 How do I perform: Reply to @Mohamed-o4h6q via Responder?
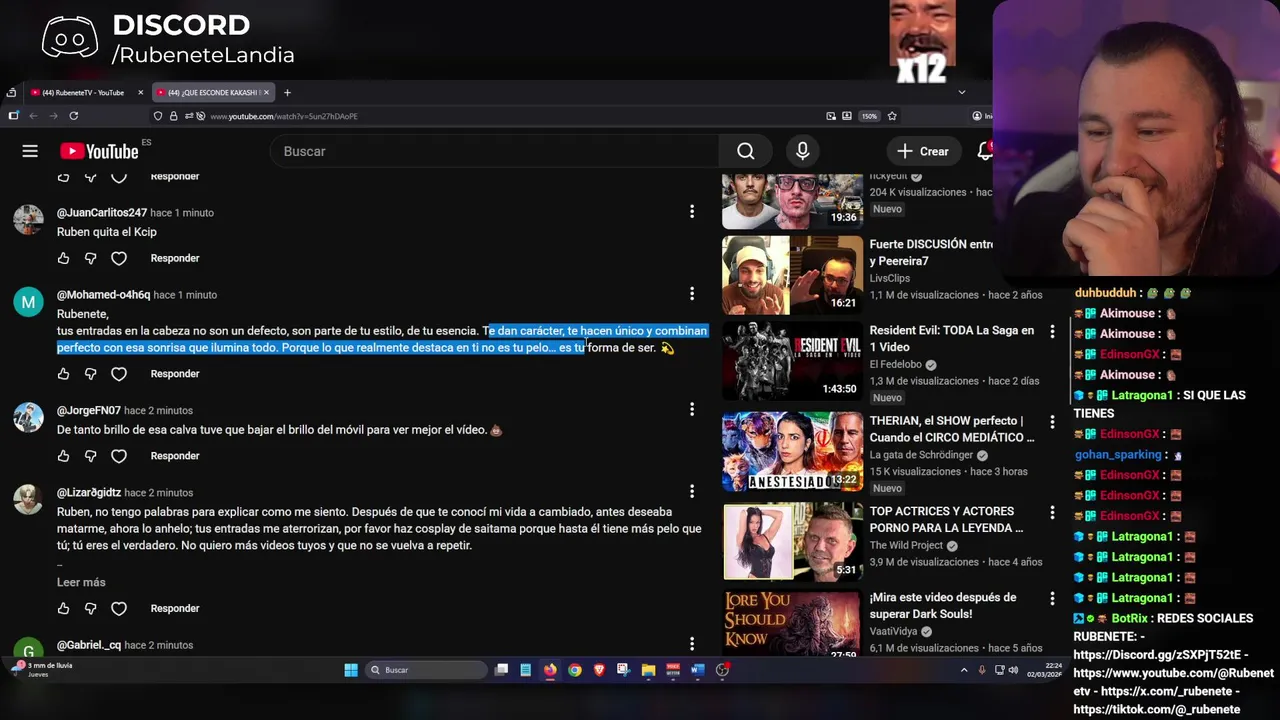[175, 374]
